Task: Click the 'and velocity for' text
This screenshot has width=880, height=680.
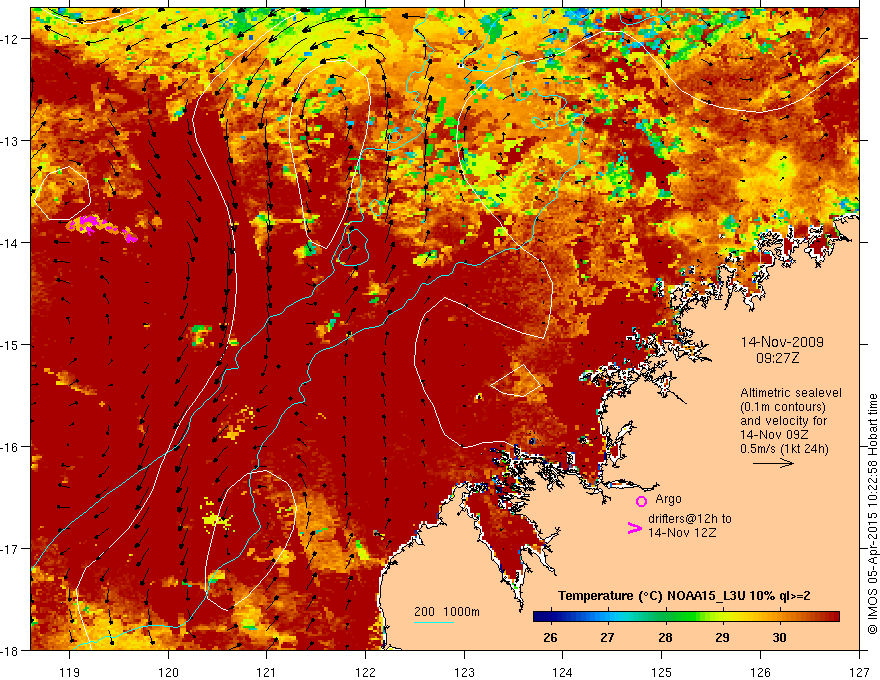Action: point(783,421)
